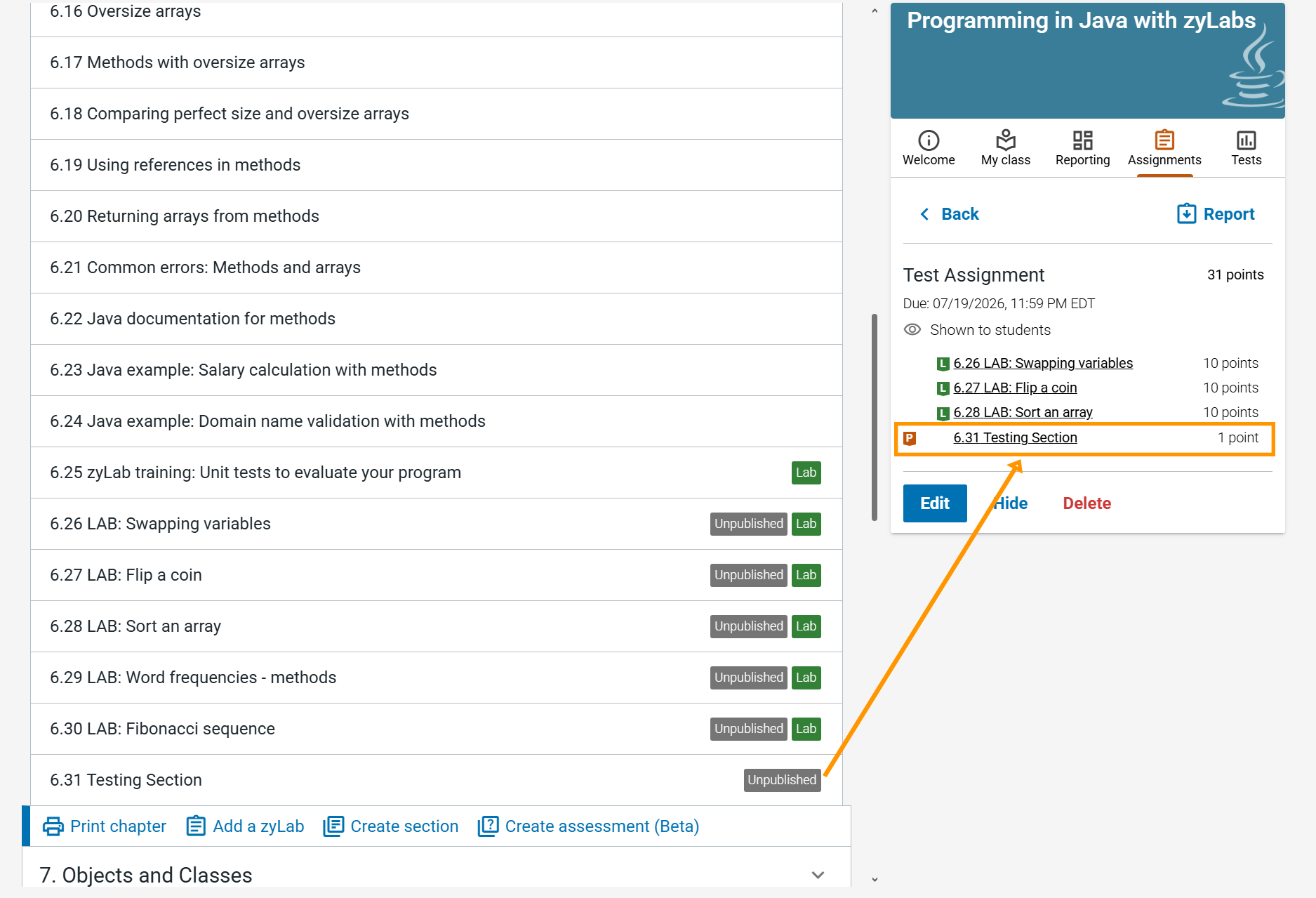Click the orange P icon for Testing Section

(910, 438)
